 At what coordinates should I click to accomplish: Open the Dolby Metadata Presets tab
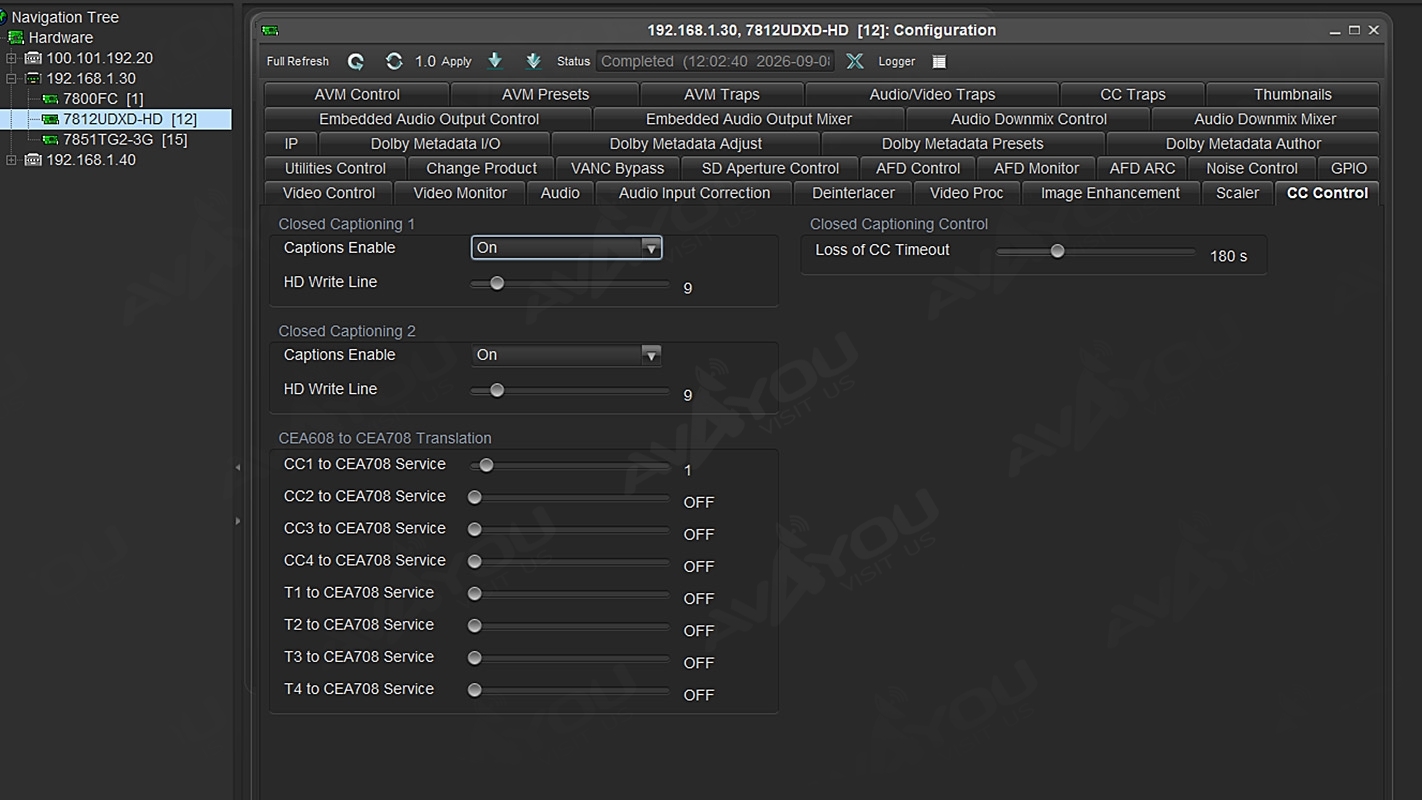962,144
